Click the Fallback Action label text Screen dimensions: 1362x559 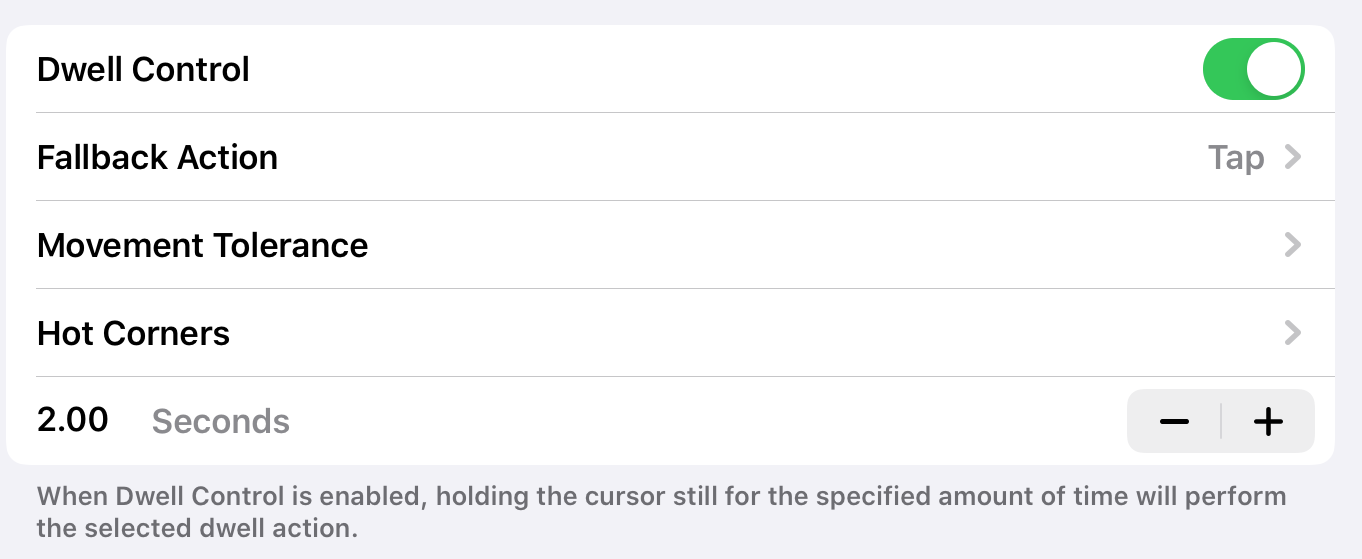tap(157, 158)
